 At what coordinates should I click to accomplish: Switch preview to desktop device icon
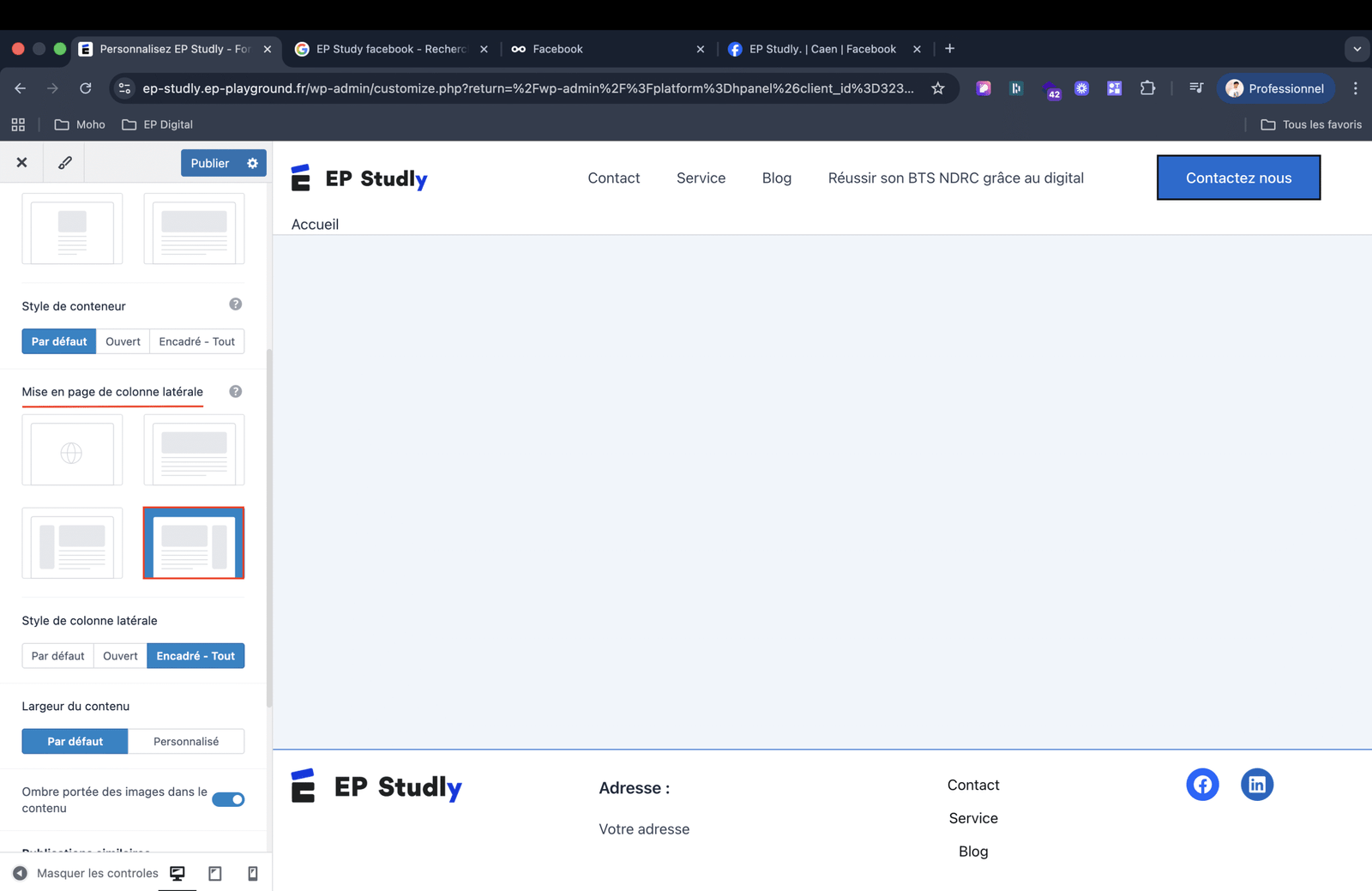click(x=178, y=873)
